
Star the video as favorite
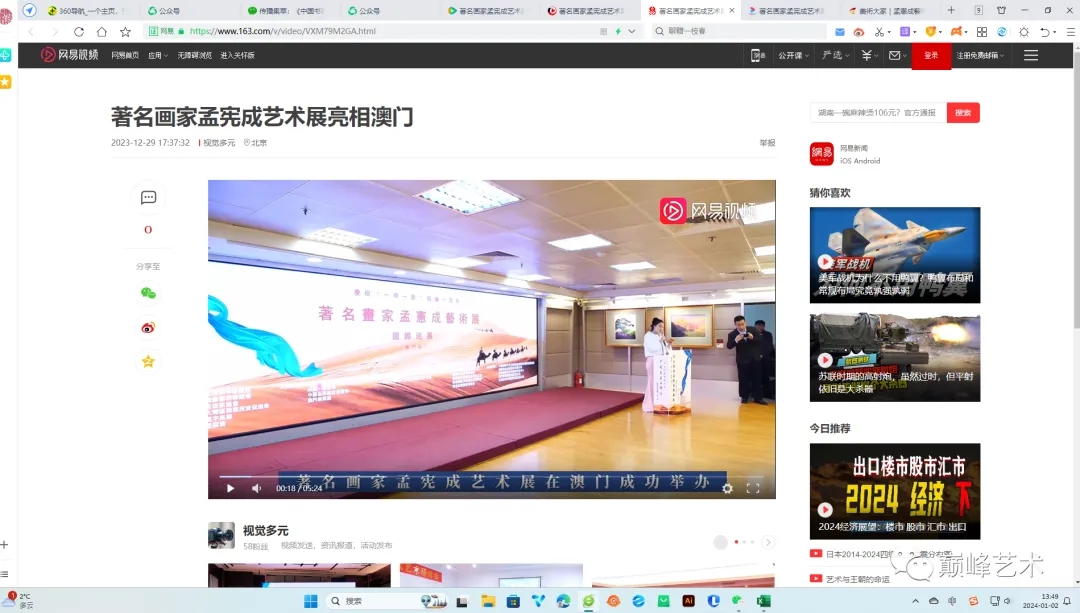point(148,361)
